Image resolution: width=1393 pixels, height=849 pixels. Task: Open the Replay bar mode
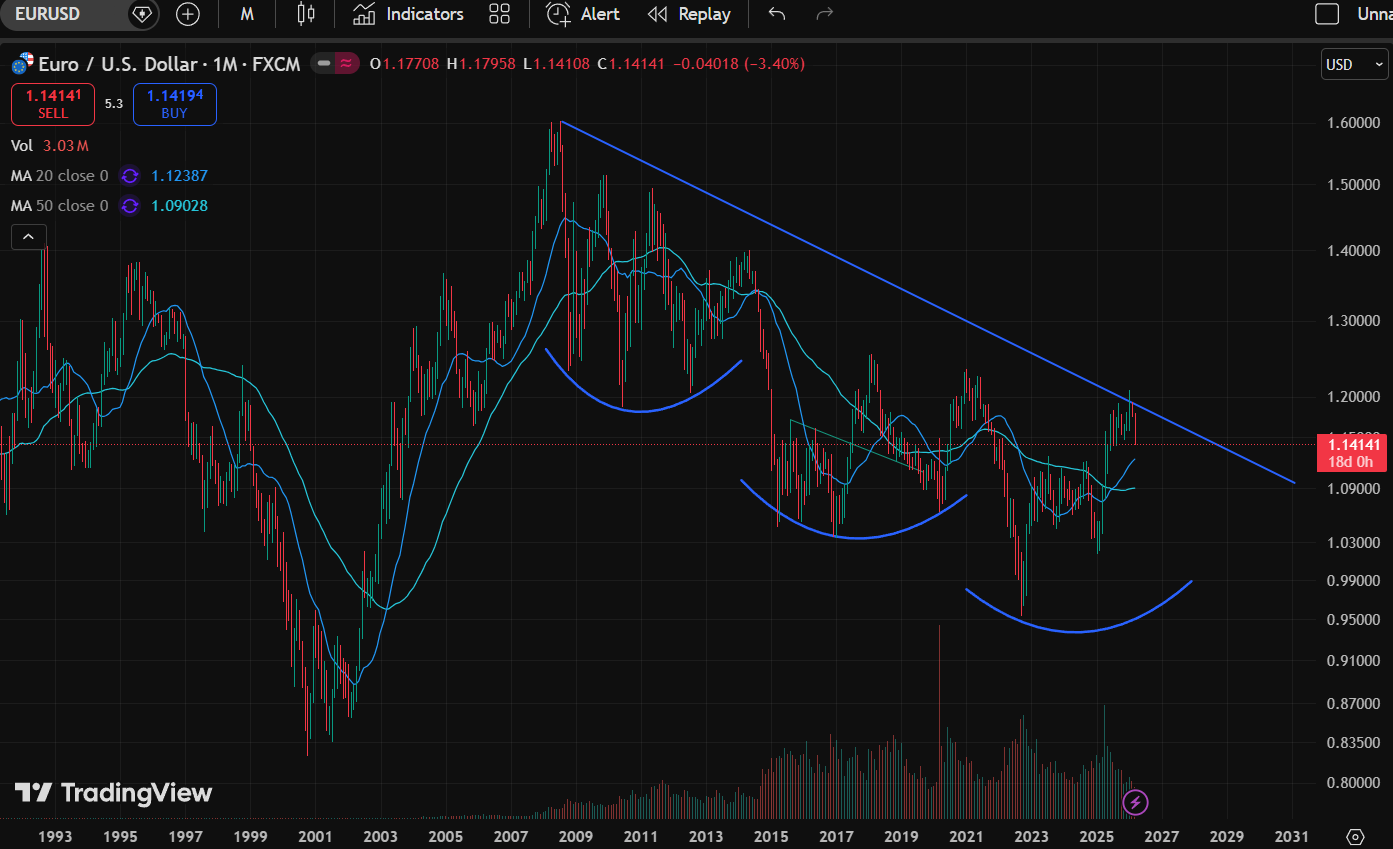689,14
